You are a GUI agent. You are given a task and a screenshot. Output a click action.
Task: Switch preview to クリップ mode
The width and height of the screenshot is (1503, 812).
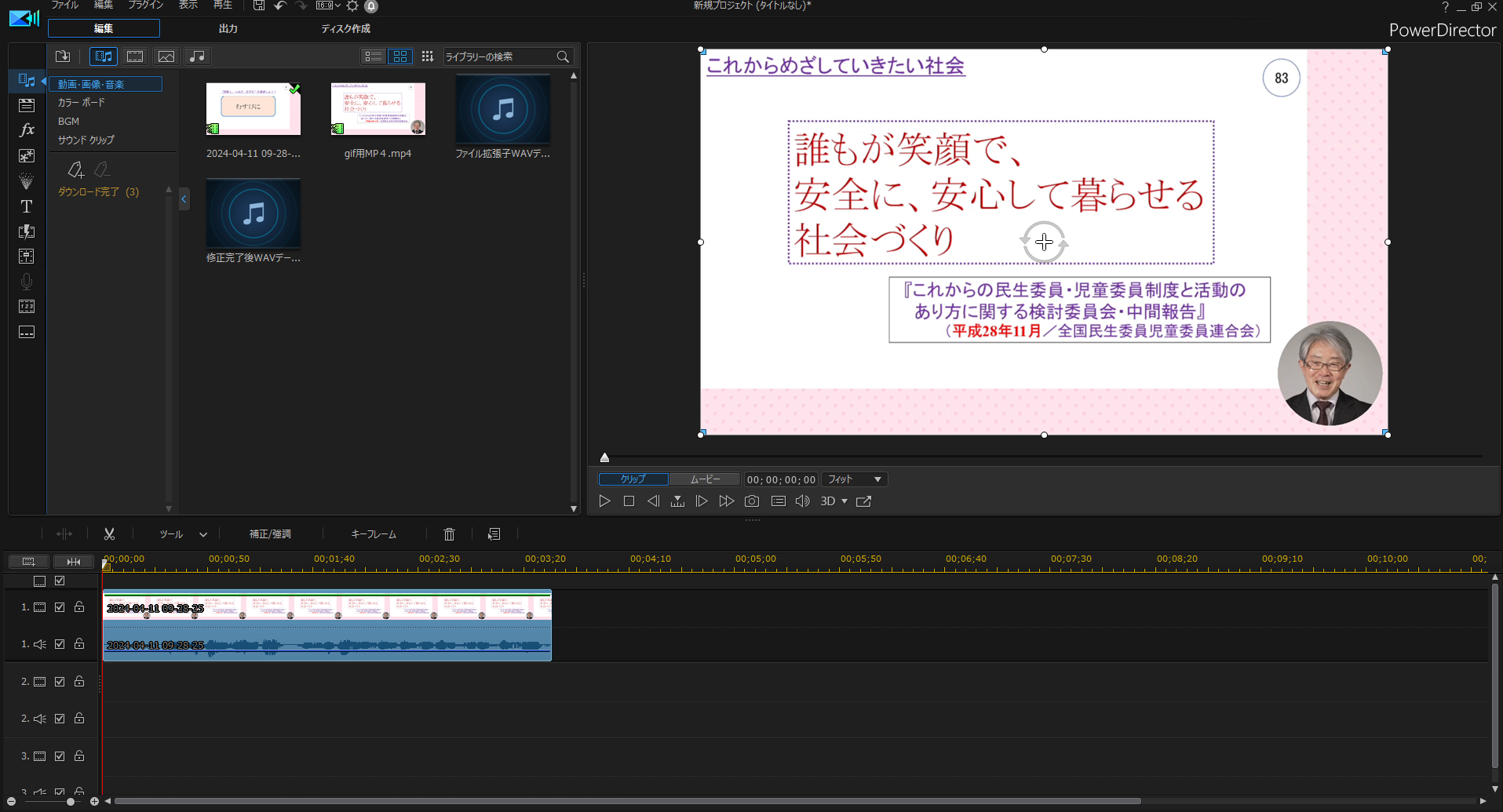633,479
